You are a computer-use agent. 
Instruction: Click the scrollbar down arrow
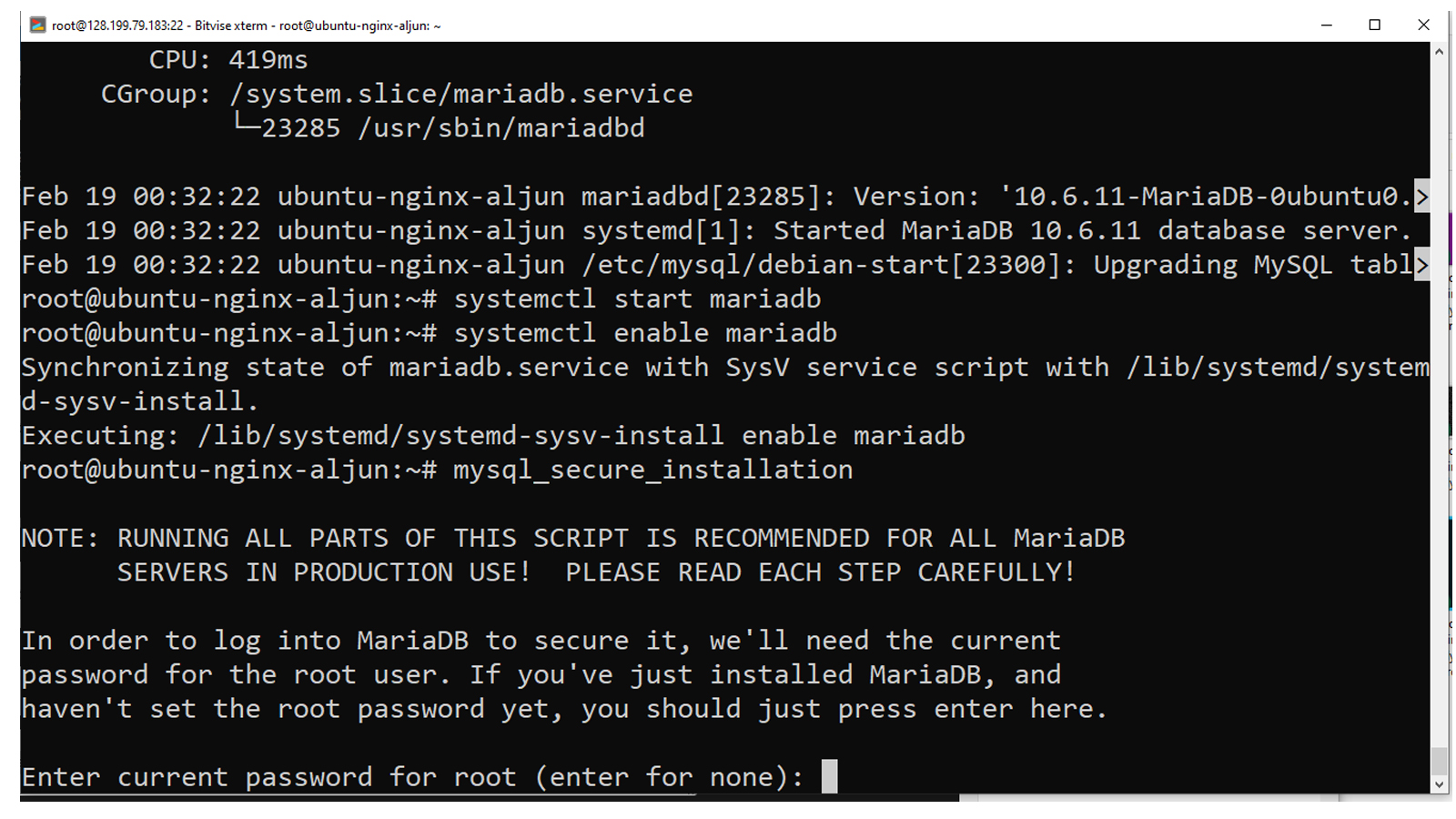(1439, 784)
